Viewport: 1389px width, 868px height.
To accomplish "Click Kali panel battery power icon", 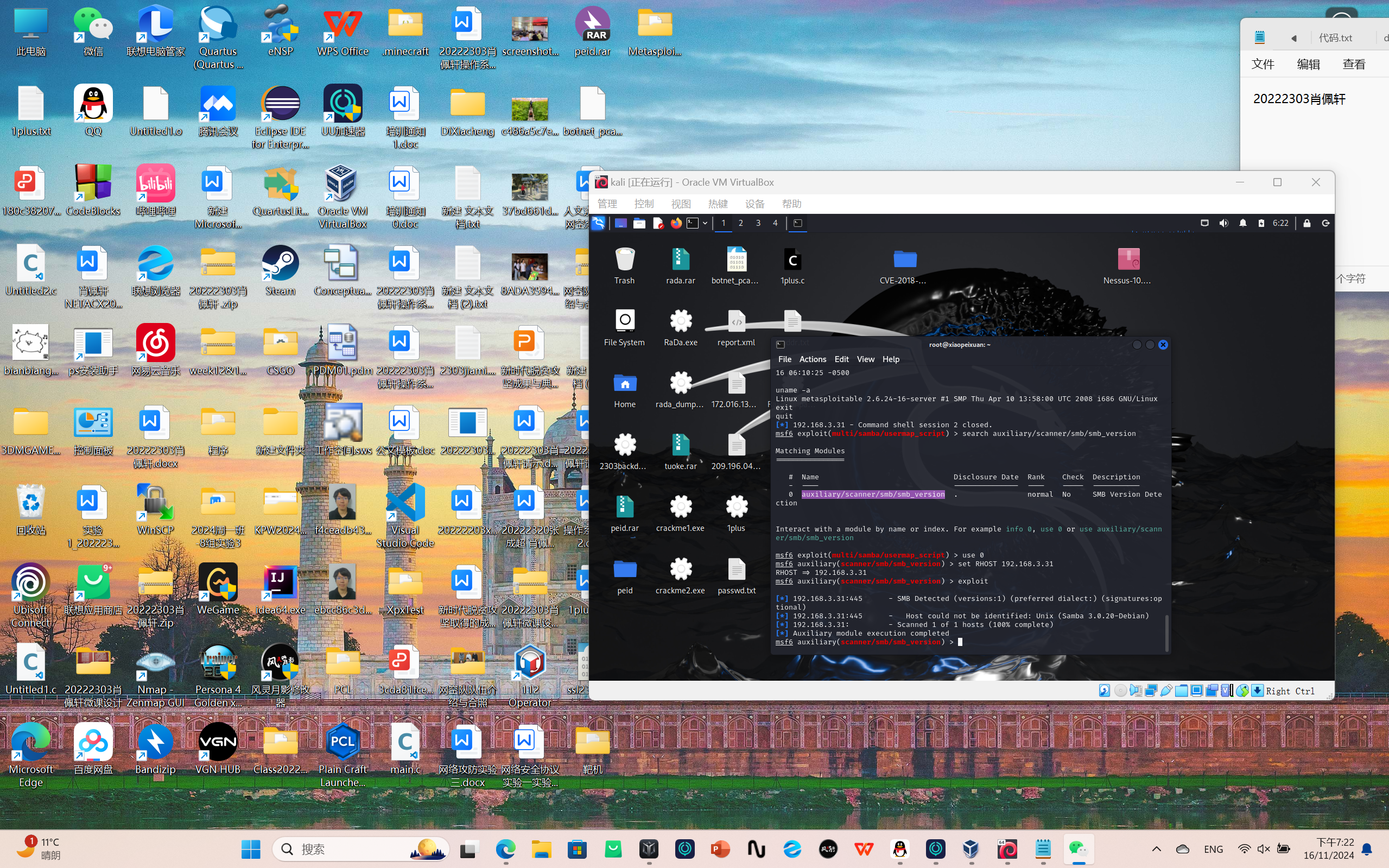I will 1261,223.
